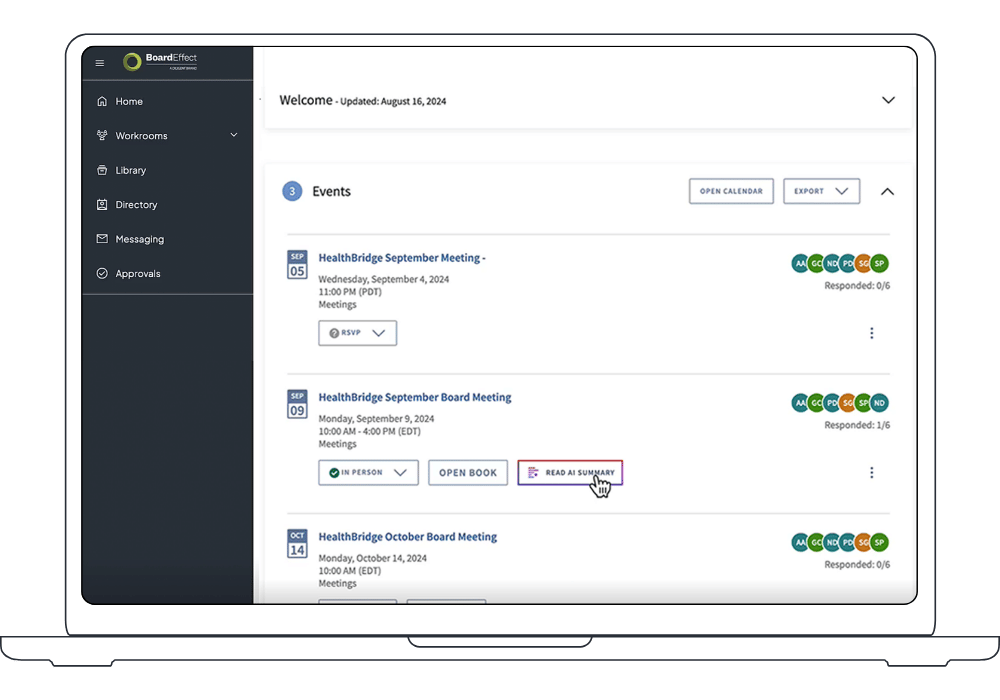Click the Events count badge showing 3
Viewport: 1000px width, 700px height.
292,191
